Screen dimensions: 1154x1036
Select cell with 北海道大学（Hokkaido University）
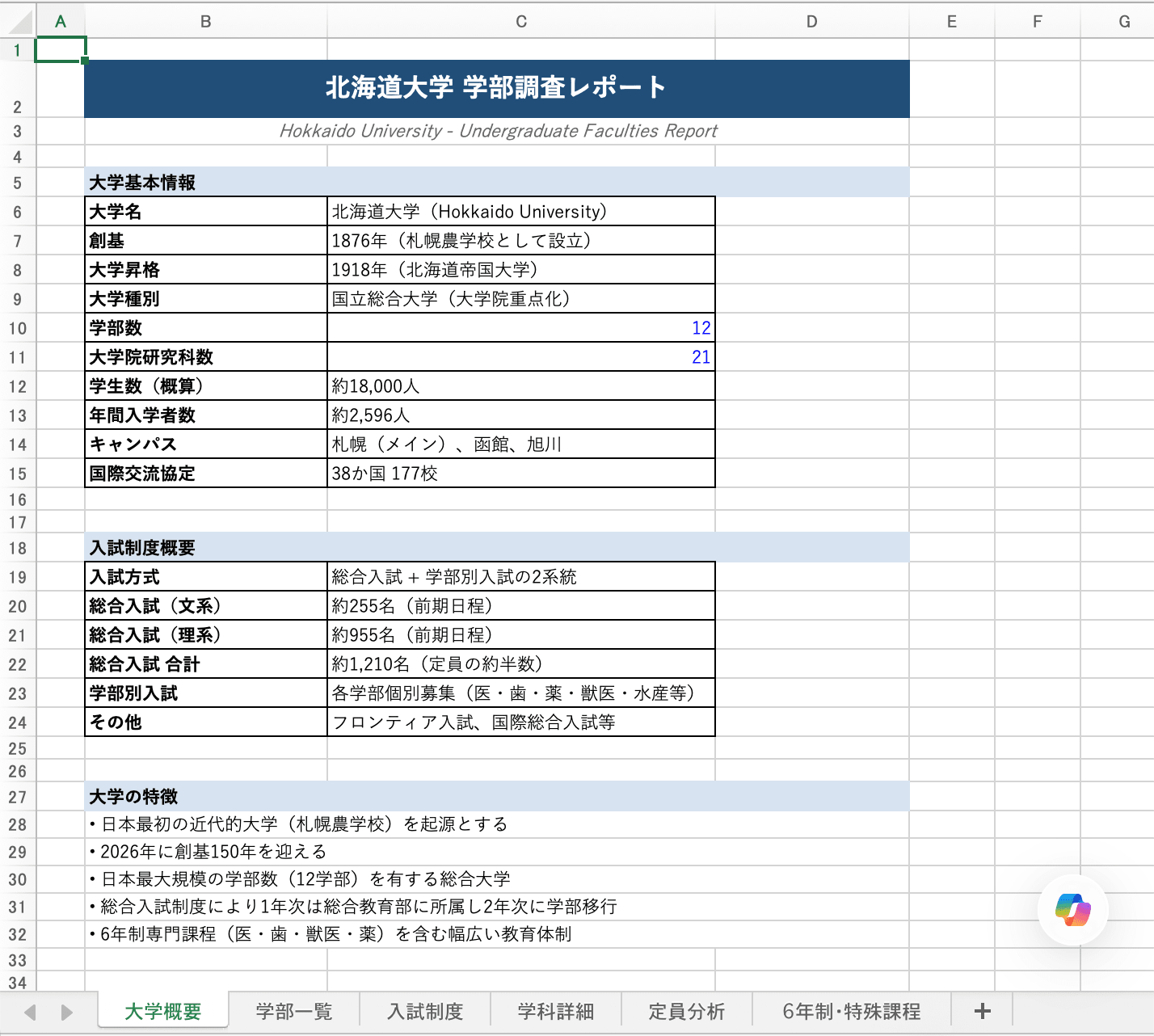(x=521, y=212)
